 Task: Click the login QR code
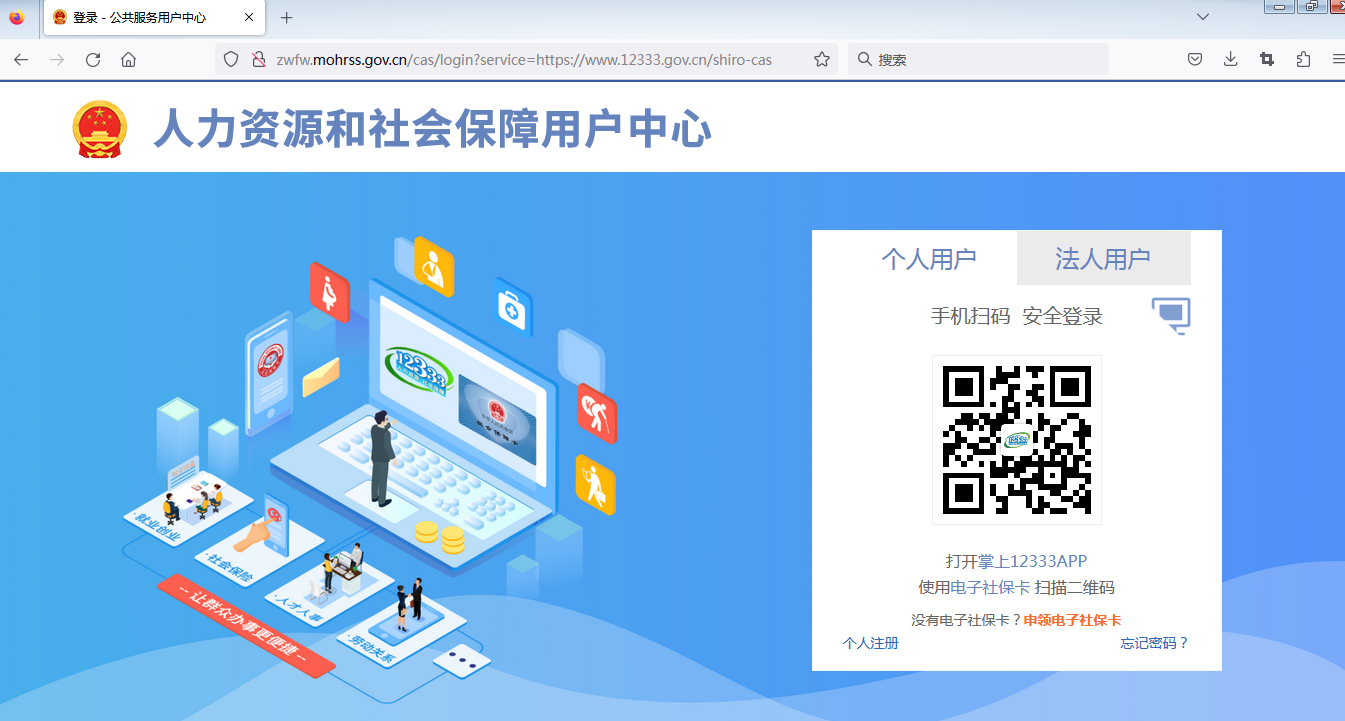[x=1017, y=440]
